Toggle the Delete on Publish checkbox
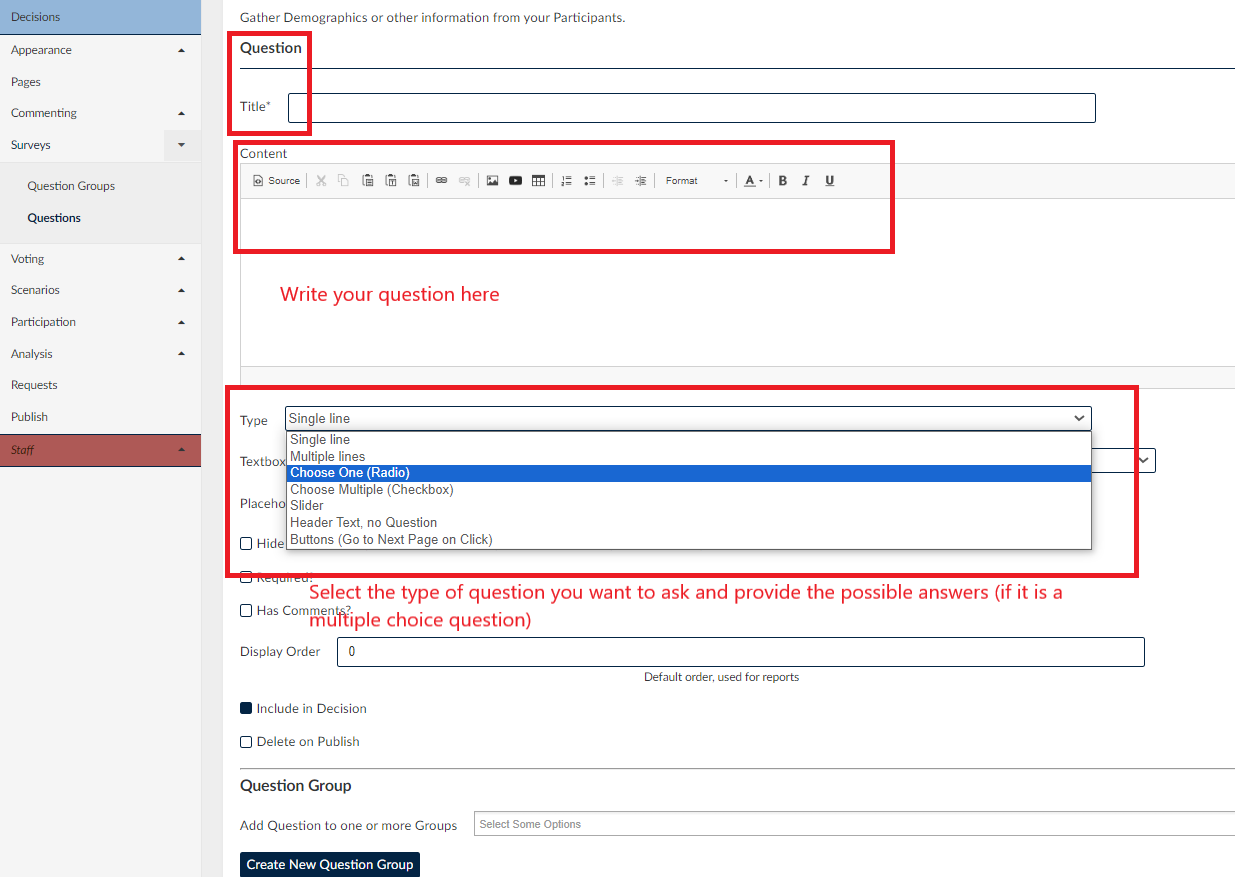Screen dimensions: 1235x877 click(246, 742)
